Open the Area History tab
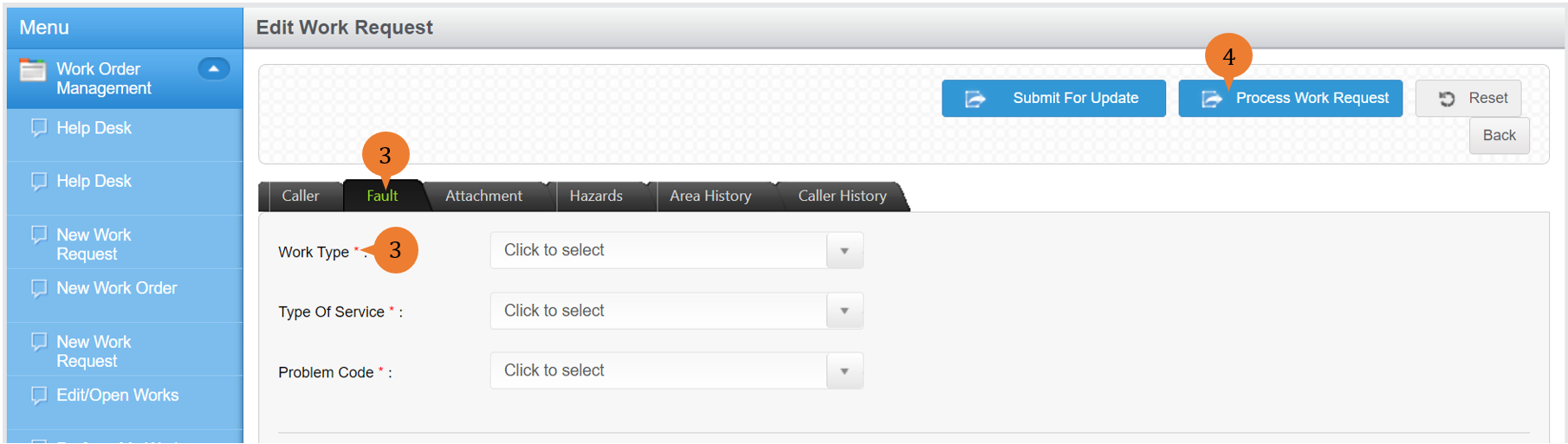Viewport: 1568px width, 444px height. (710, 196)
